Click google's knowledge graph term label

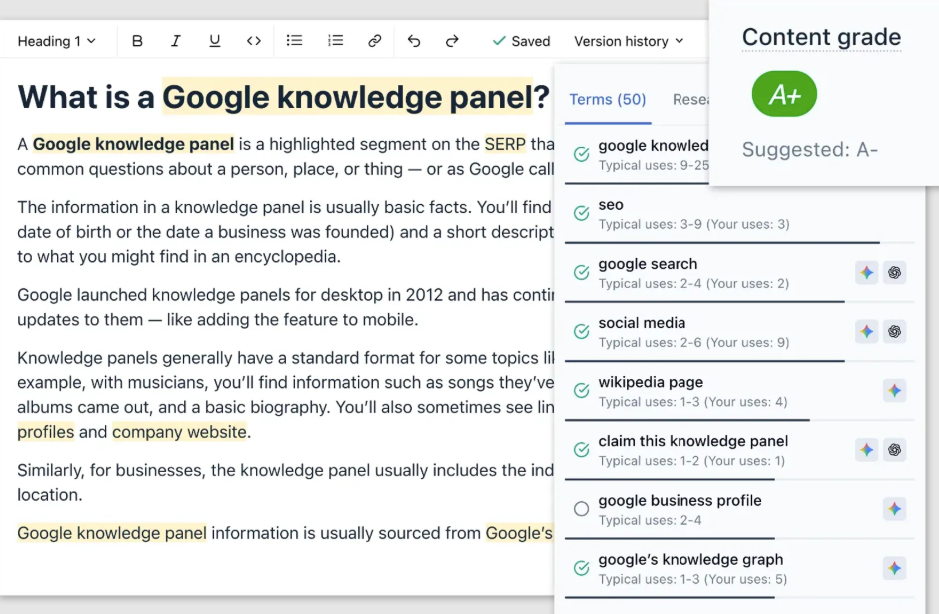690,559
